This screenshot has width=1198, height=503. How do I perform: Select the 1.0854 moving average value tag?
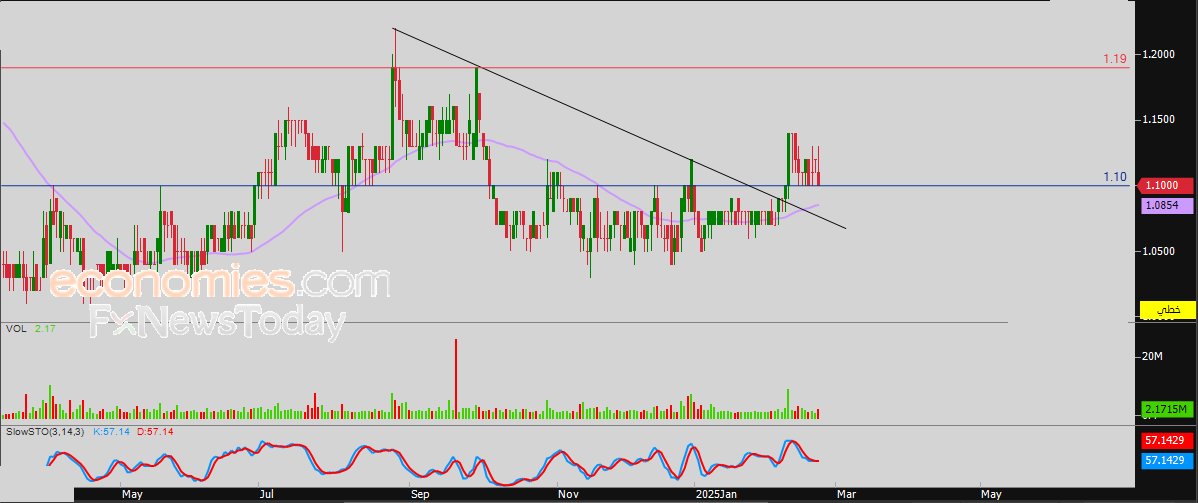(x=1166, y=205)
